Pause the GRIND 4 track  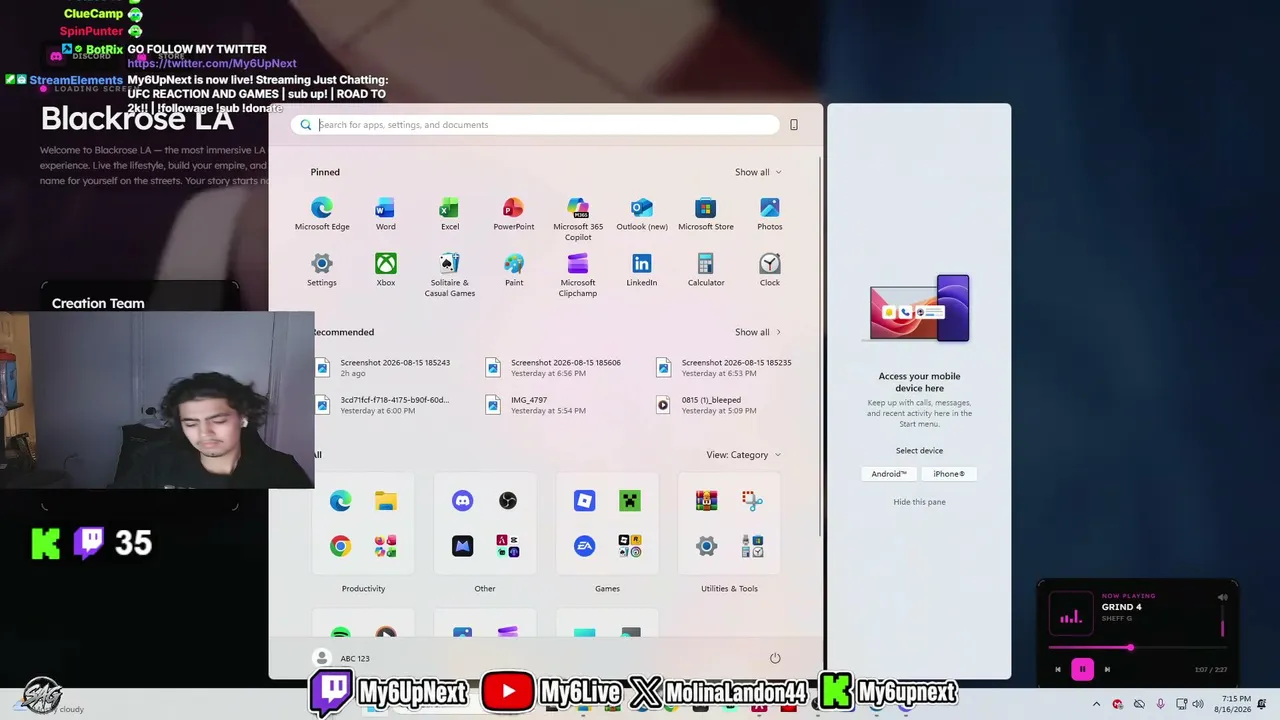point(1082,669)
